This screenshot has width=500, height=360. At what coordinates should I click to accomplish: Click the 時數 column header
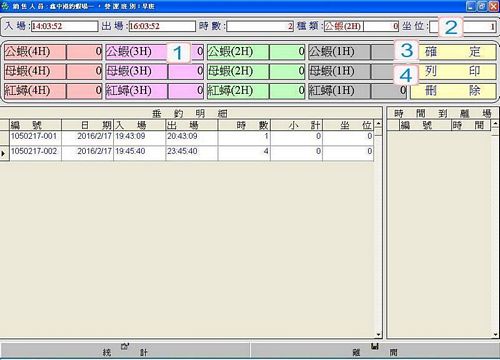[244, 125]
